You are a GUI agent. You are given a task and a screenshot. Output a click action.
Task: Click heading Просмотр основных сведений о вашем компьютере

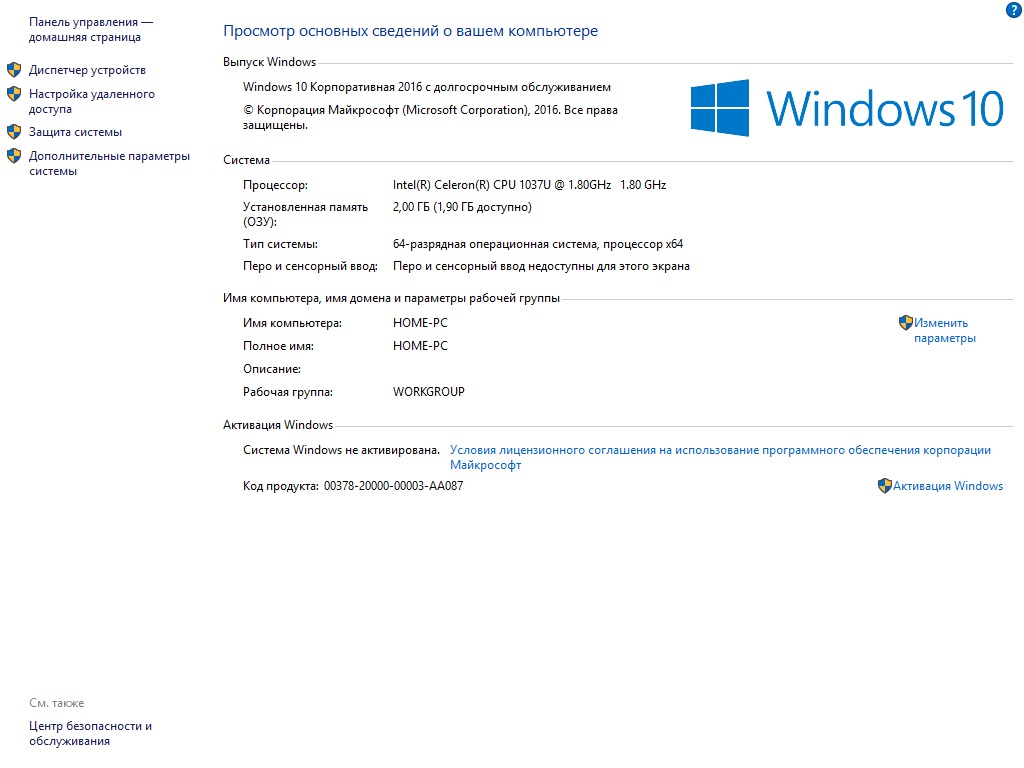pyautogui.click(x=410, y=31)
